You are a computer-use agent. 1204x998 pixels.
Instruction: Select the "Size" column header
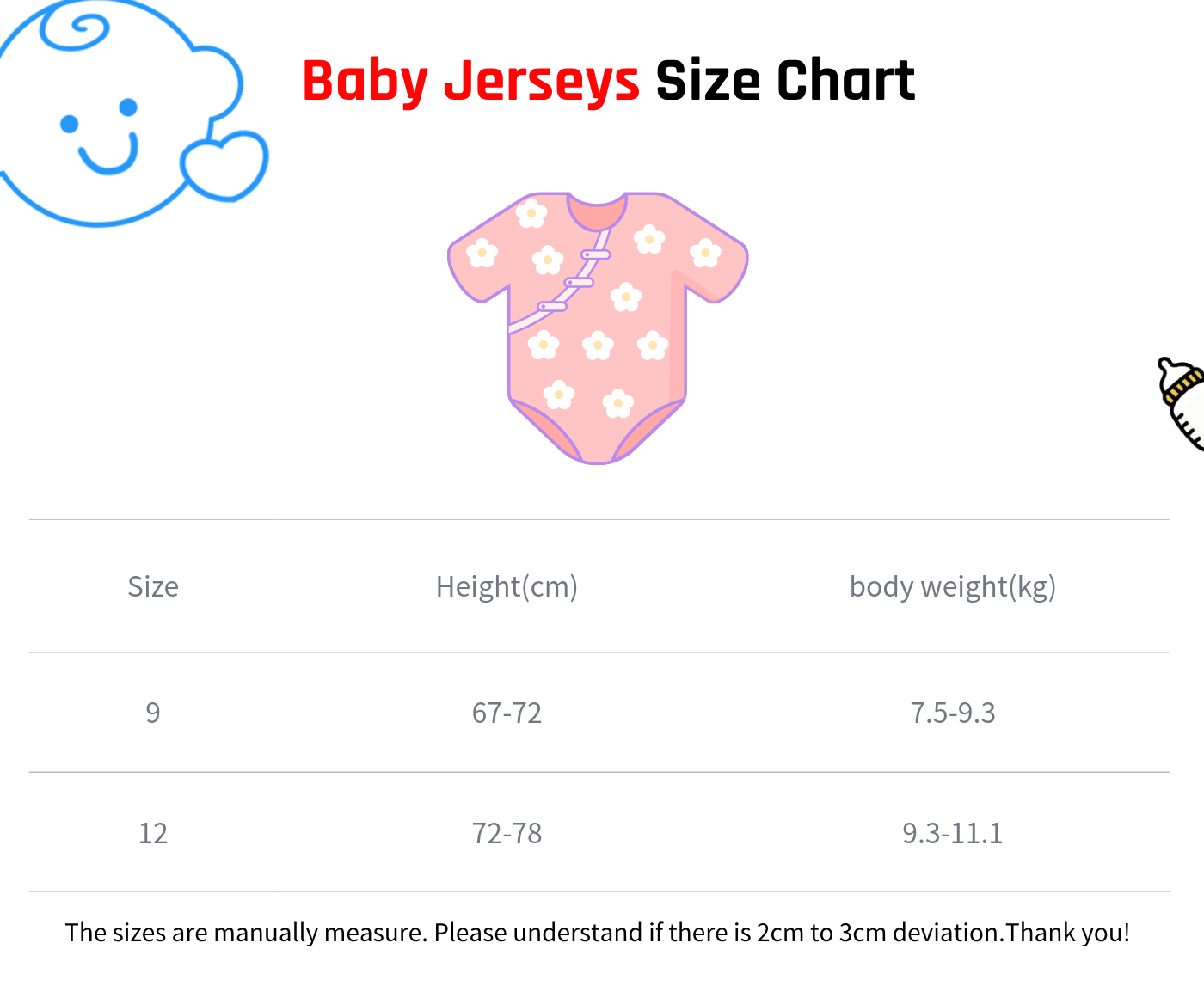[x=153, y=586]
